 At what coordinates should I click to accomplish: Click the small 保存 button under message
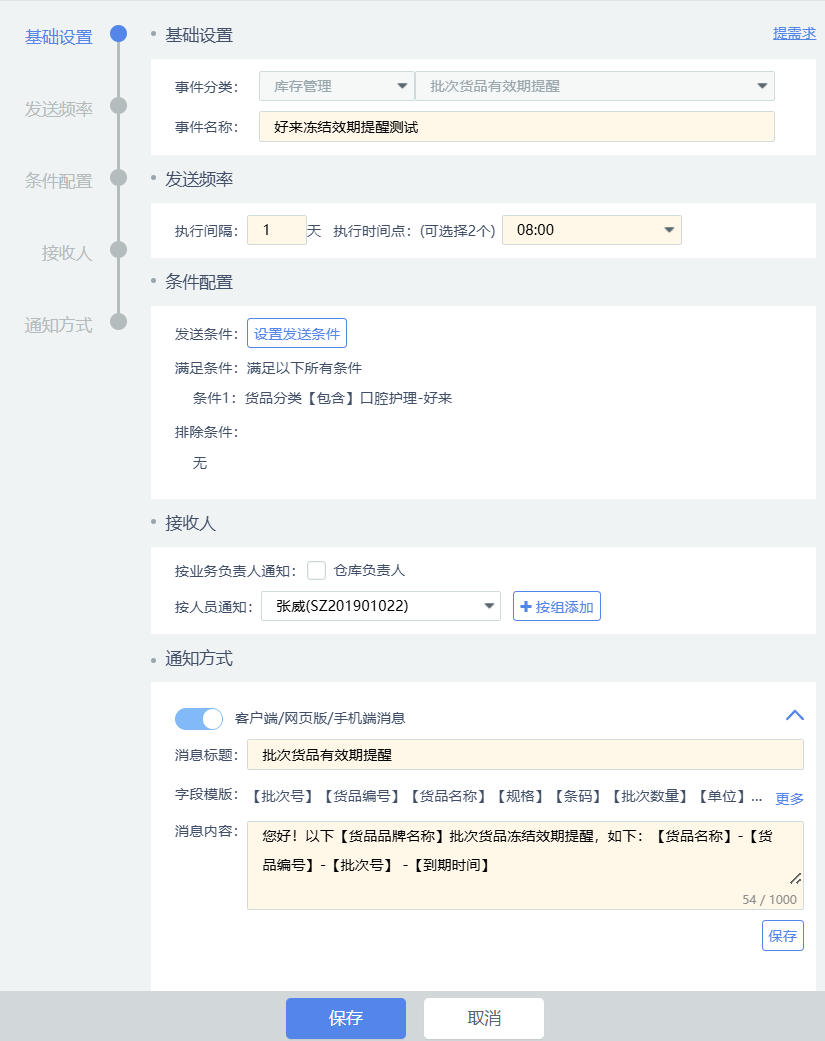point(783,935)
